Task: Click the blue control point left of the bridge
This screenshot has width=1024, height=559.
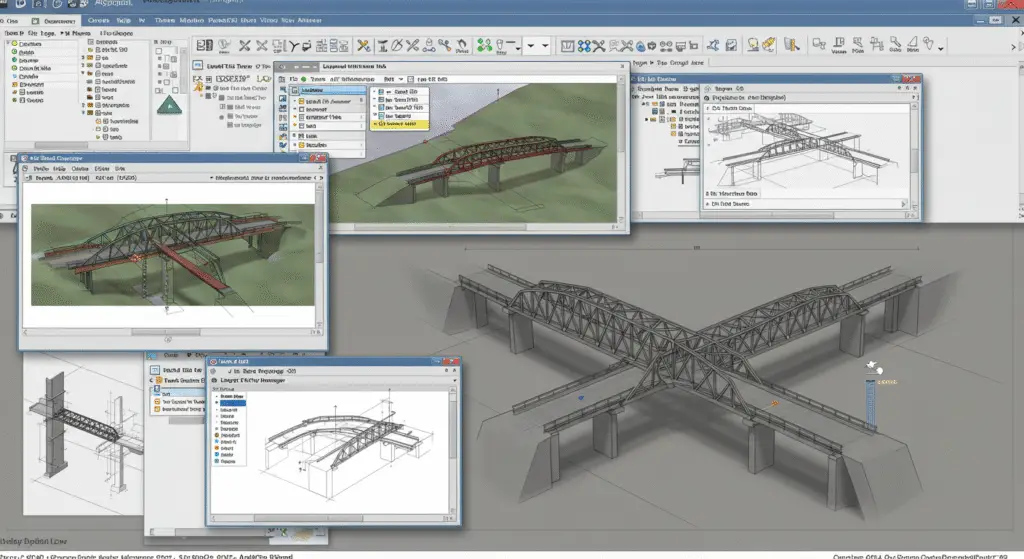Action: click(581, 397)
